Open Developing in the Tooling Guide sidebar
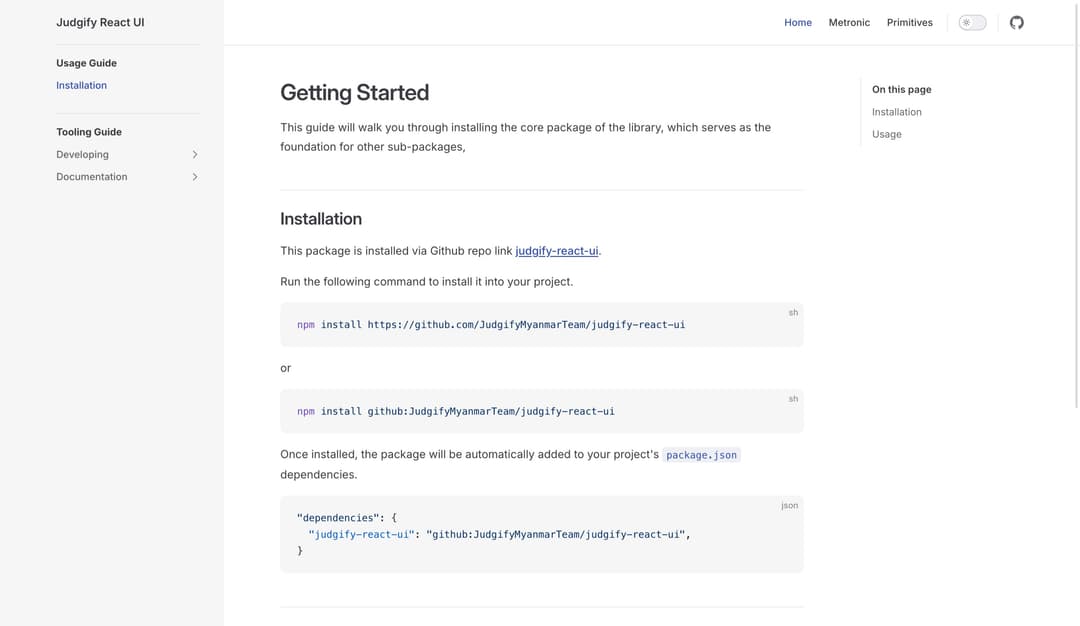This screenshot has height=626, width=1080. click(x=83, y=155)
